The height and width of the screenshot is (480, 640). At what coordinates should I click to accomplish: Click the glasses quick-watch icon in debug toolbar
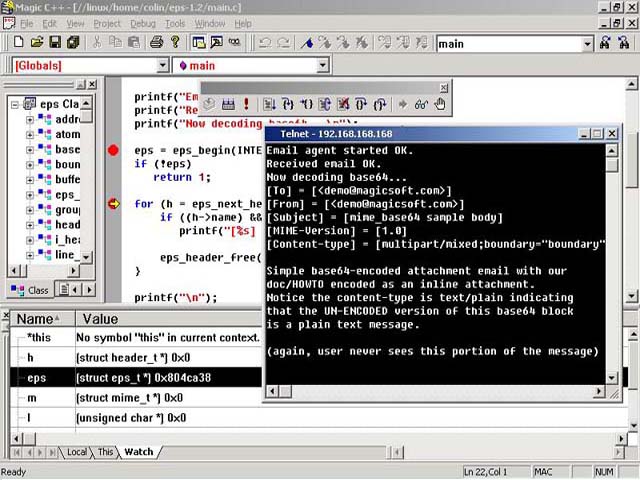[422, 104]
